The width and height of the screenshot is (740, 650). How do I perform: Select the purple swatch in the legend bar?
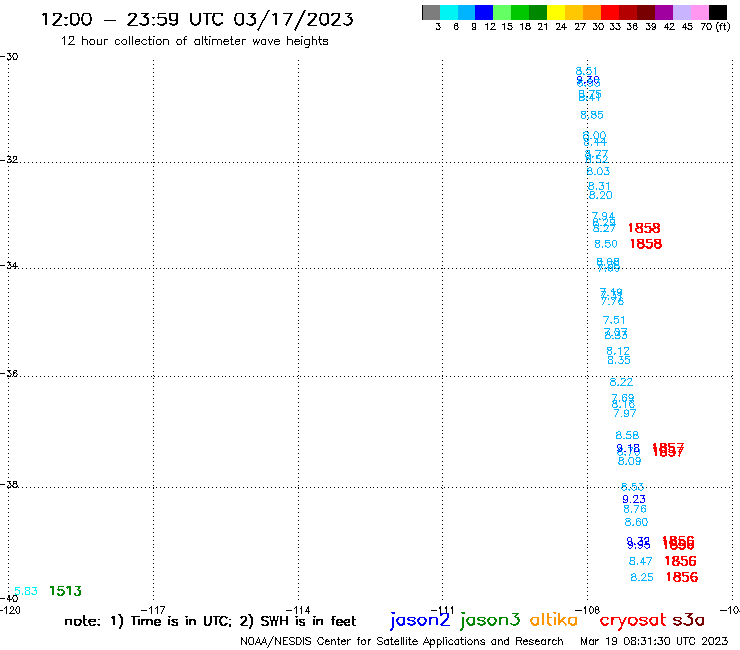tap(664, 13)
